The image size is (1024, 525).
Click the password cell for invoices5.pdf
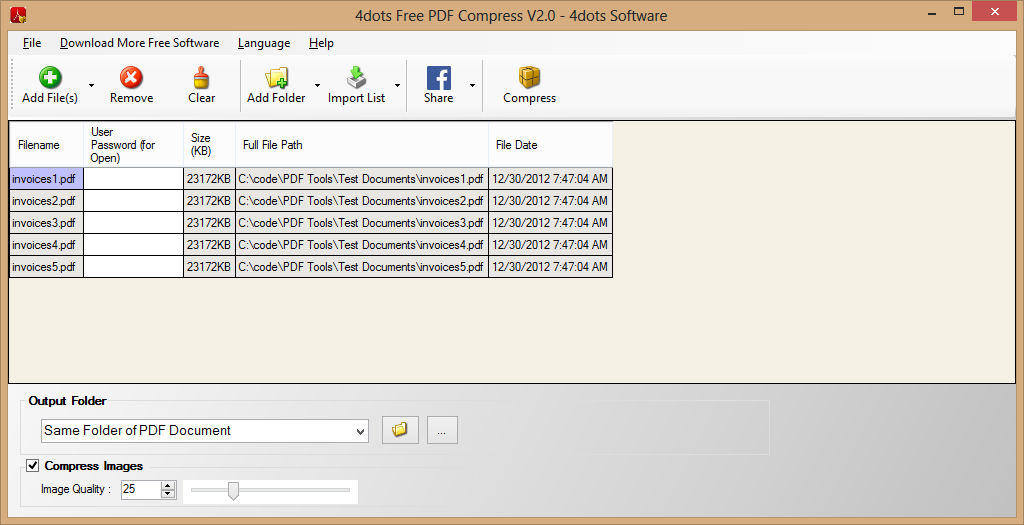coord(133,267)
